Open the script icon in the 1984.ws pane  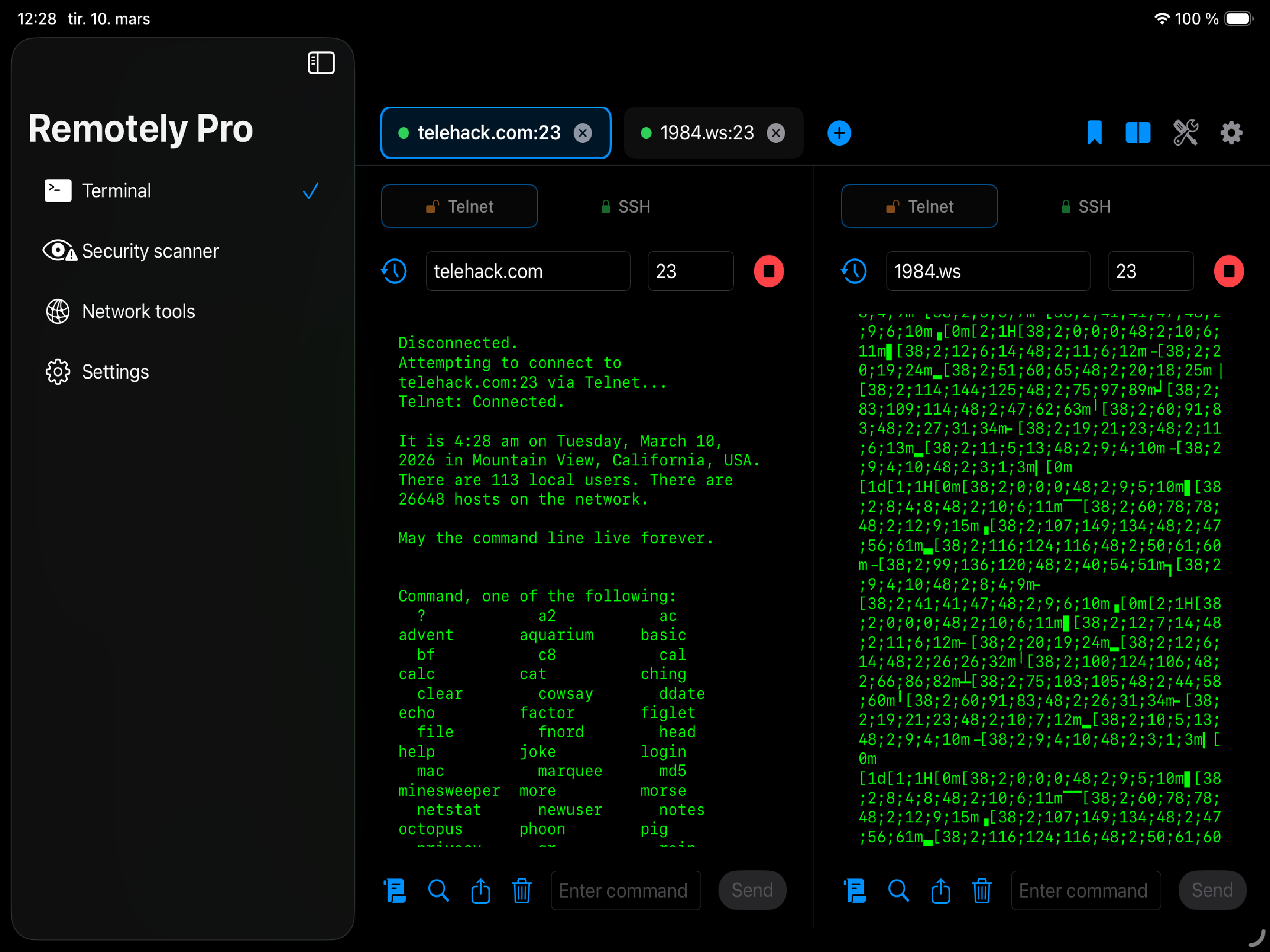855,891
